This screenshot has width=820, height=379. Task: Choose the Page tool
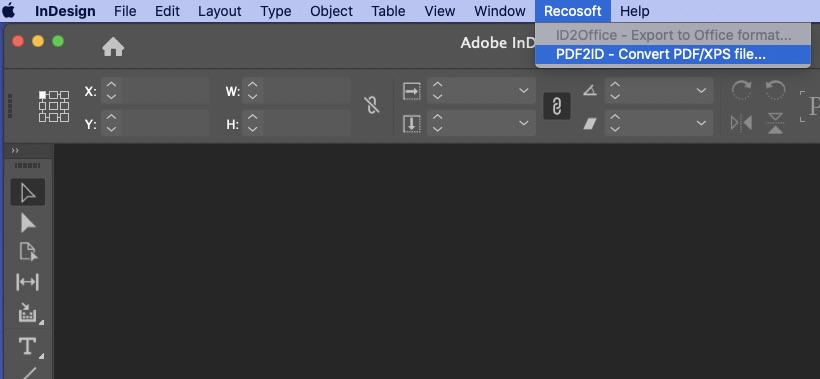[x=28, y=252]
